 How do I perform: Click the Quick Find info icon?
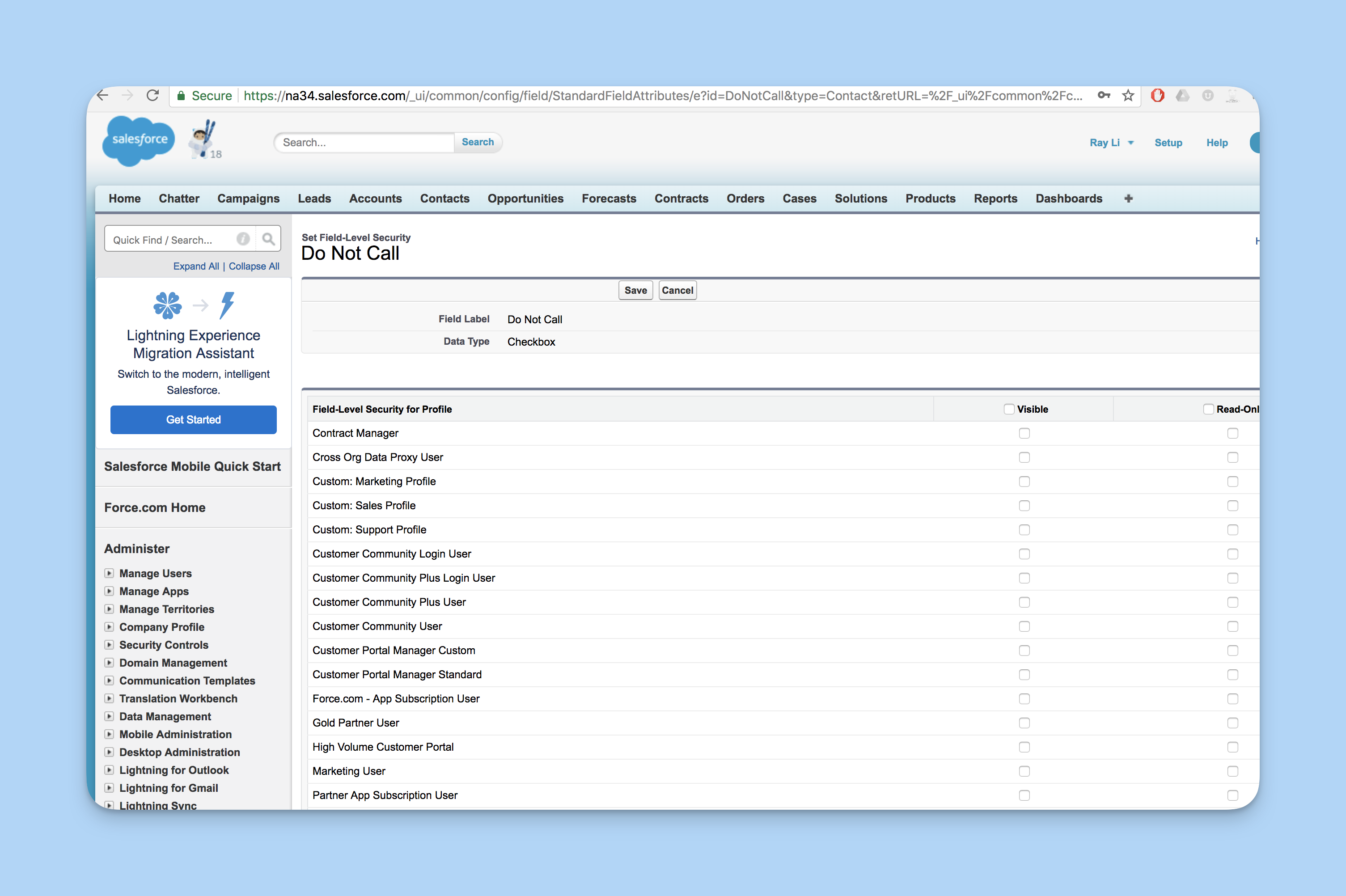tap(243, 239)
